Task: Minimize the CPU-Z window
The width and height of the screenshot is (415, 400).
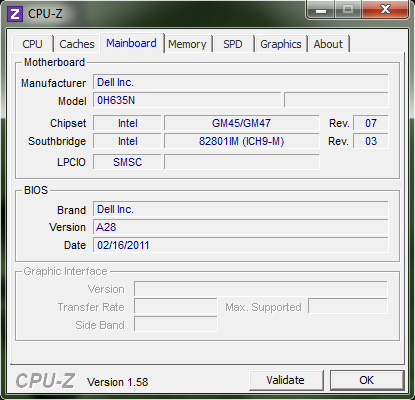Action: 321,10
